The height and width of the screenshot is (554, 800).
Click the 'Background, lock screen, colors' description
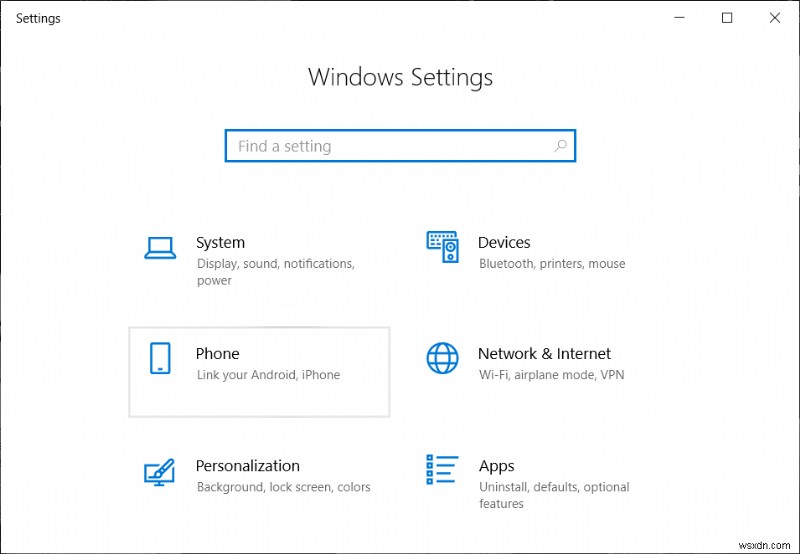[284, 487]
